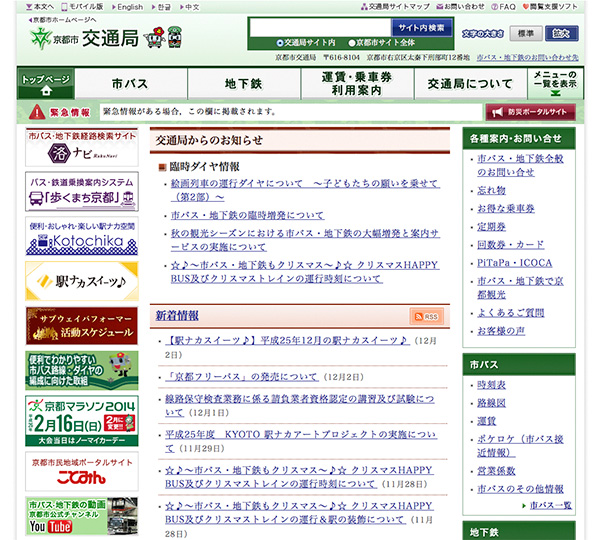Select 京都市サイト全体 search scope radio
The width and height of the screenshot is (600, 540).
(x=351, y=43)
